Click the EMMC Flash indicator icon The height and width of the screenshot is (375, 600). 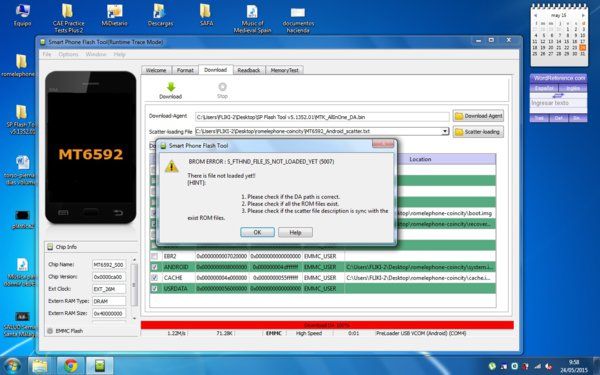tap(50, 331)
